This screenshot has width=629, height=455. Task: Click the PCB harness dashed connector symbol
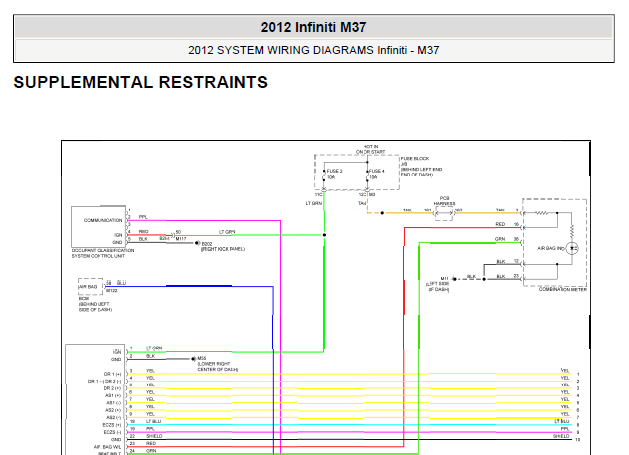pos(444,213)
